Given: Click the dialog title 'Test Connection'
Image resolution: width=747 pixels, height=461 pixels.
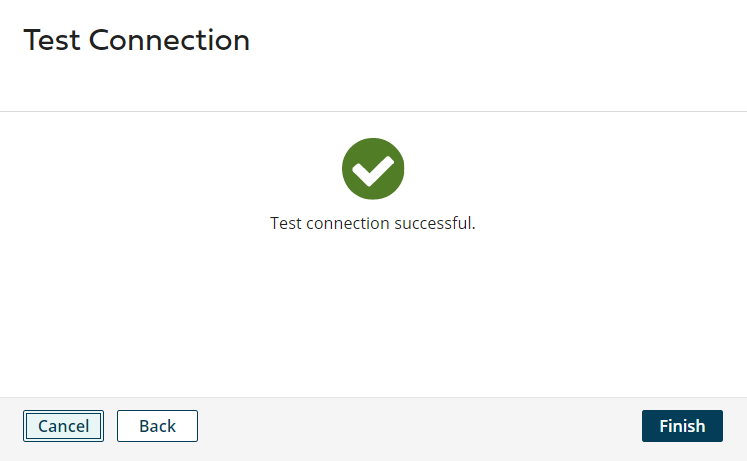Looking at the screenshot, I should click(x=137, y=41).
